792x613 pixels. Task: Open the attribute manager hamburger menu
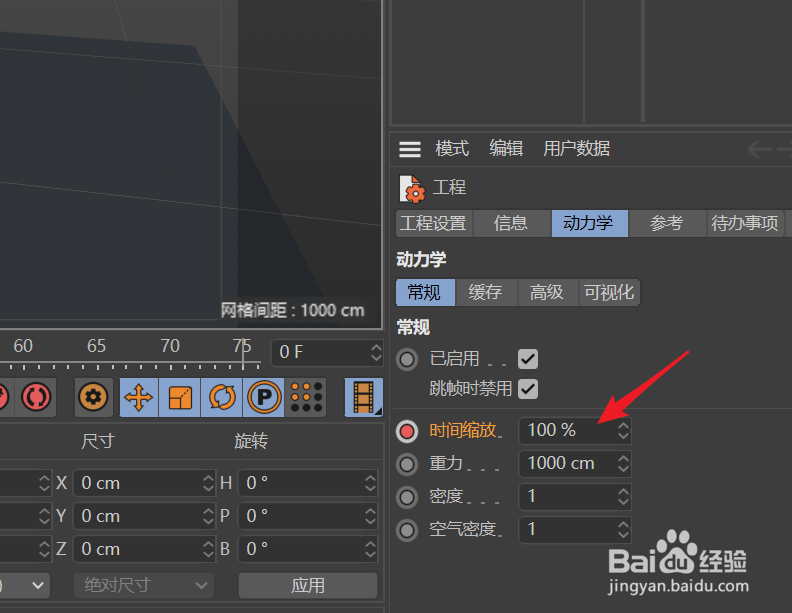[410, 149]
